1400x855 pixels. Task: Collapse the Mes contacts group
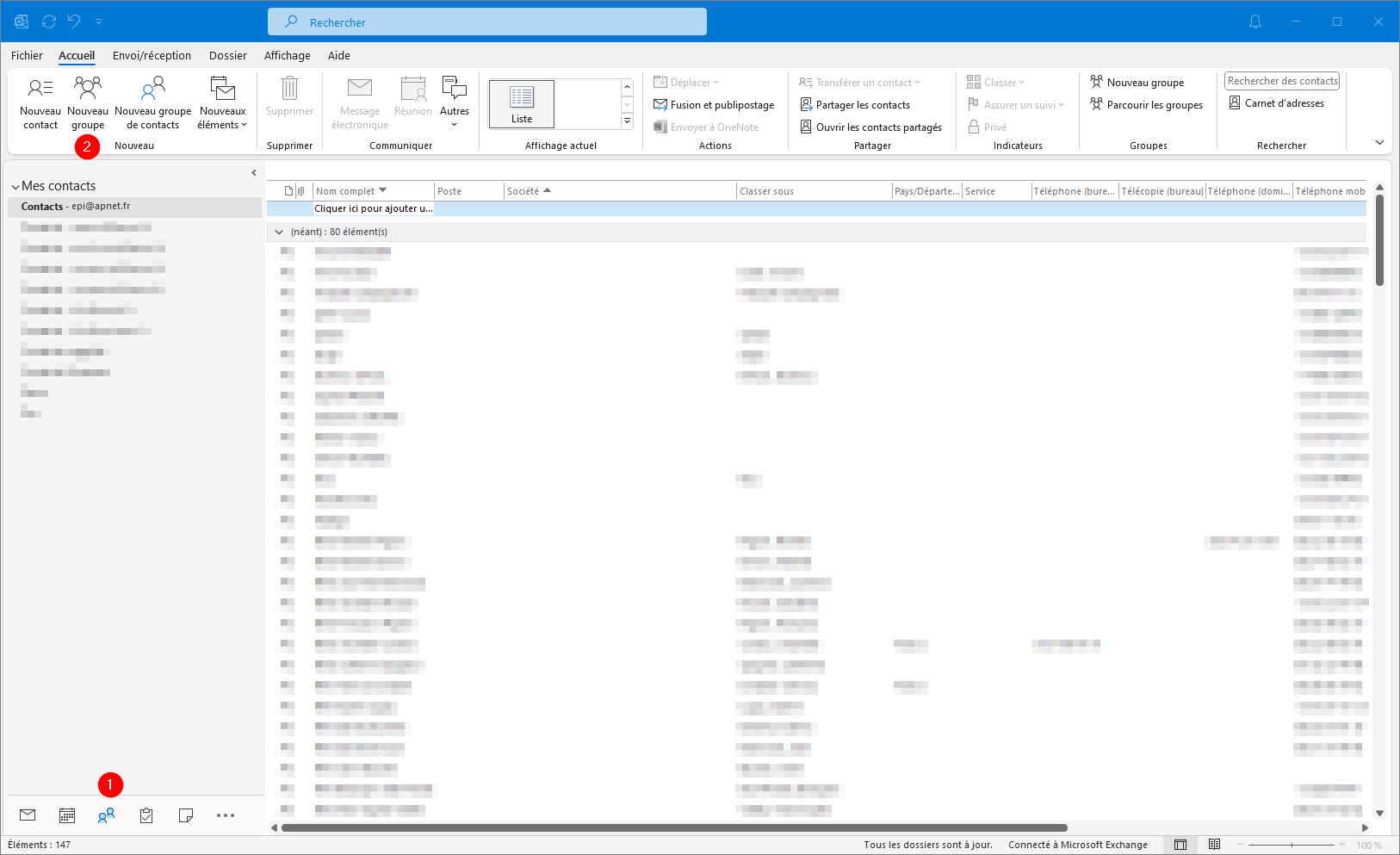(x=15, y=187)
